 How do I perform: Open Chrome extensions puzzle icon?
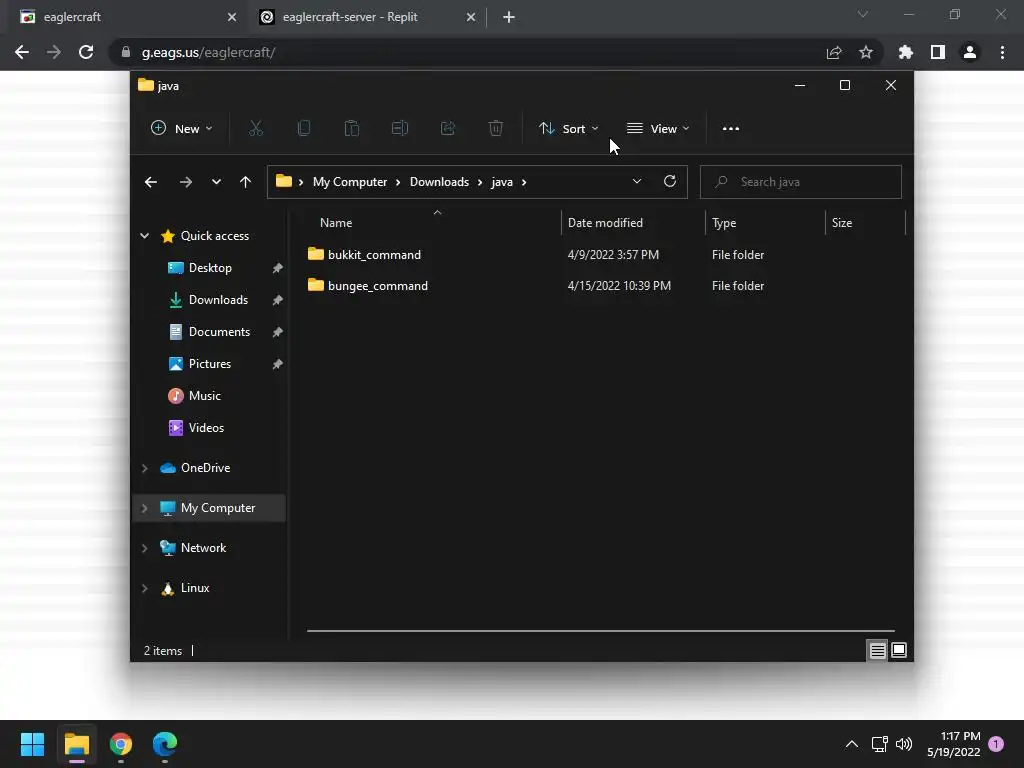[x=906, y=52]
